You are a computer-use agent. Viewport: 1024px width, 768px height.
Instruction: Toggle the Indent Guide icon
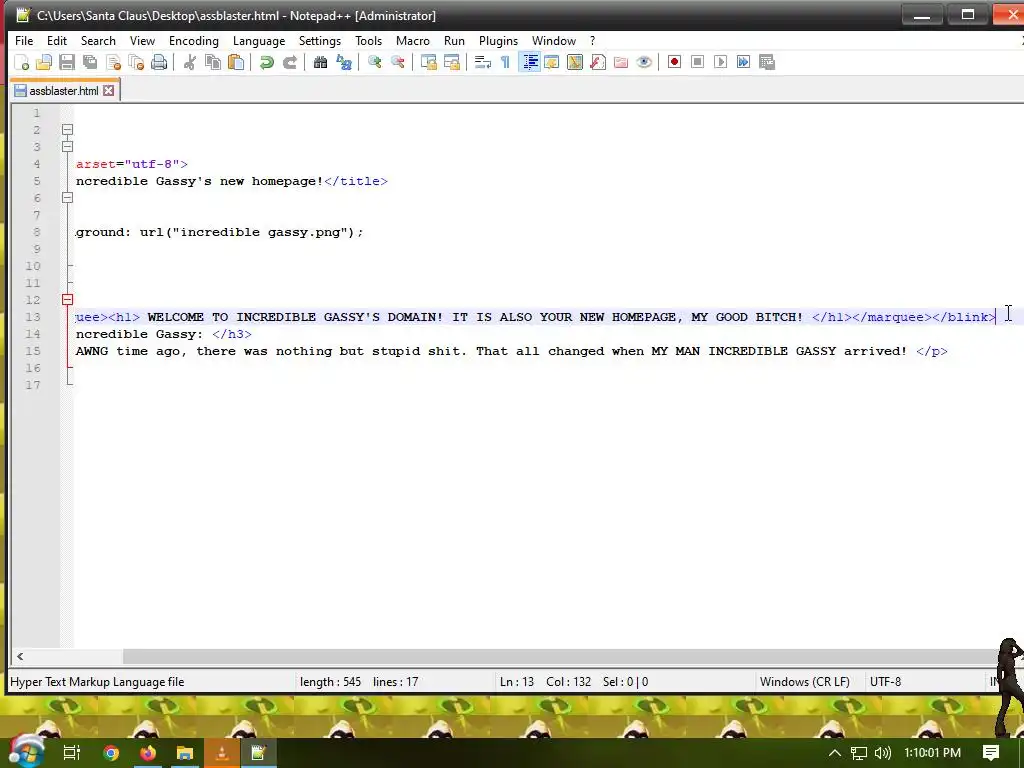(x=530, y=62)
